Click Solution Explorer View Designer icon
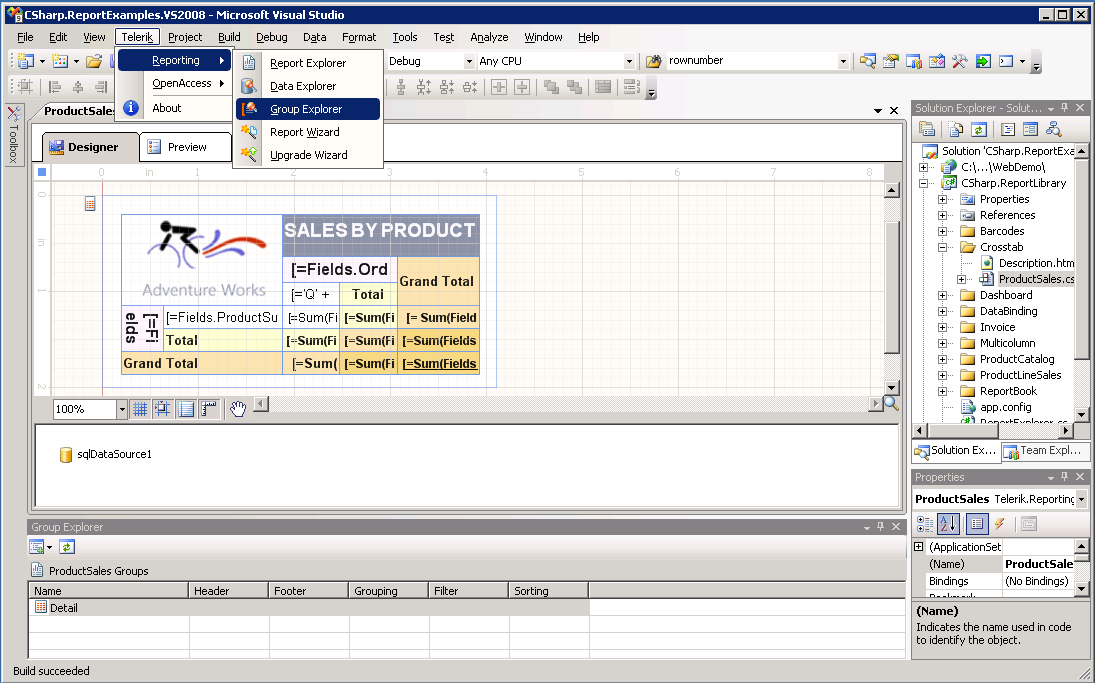Screen dimensions: 1095x683 point(1031,129)
